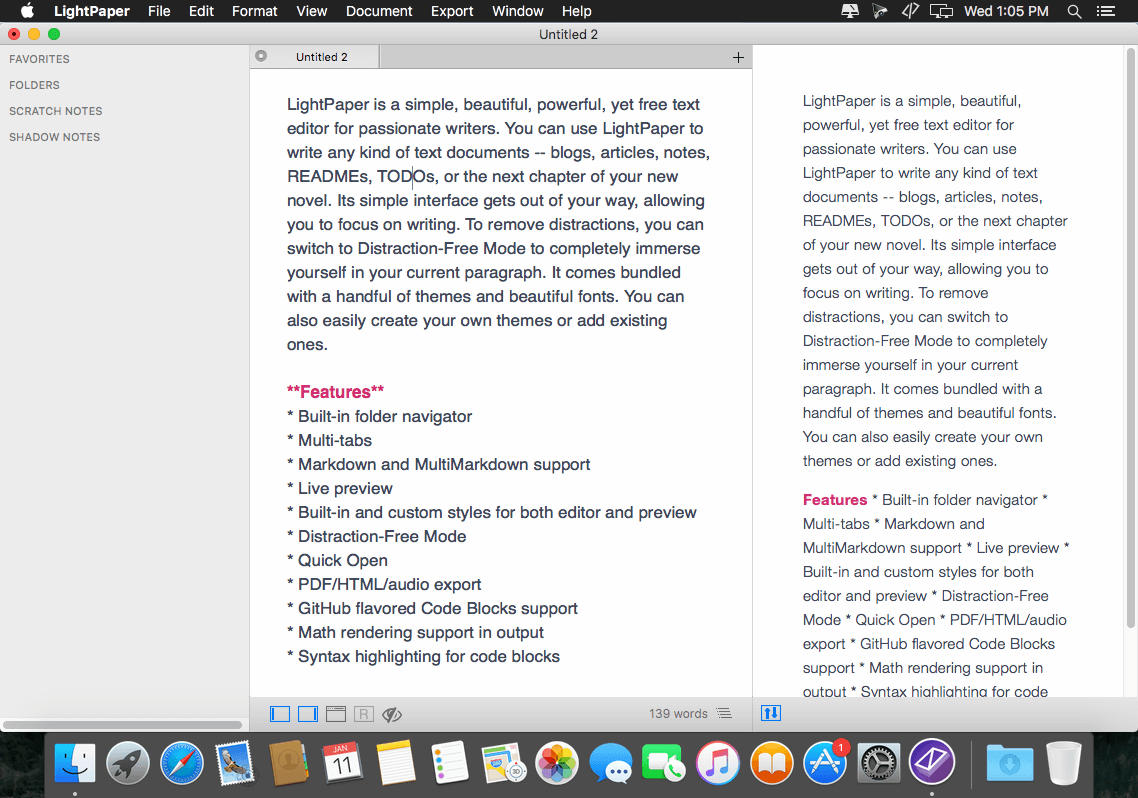Image resolution: width=1138 pixels, height=798 pixels.
Task: Open the Format menu
Action: pyautogui.click(x=255, y=11)
